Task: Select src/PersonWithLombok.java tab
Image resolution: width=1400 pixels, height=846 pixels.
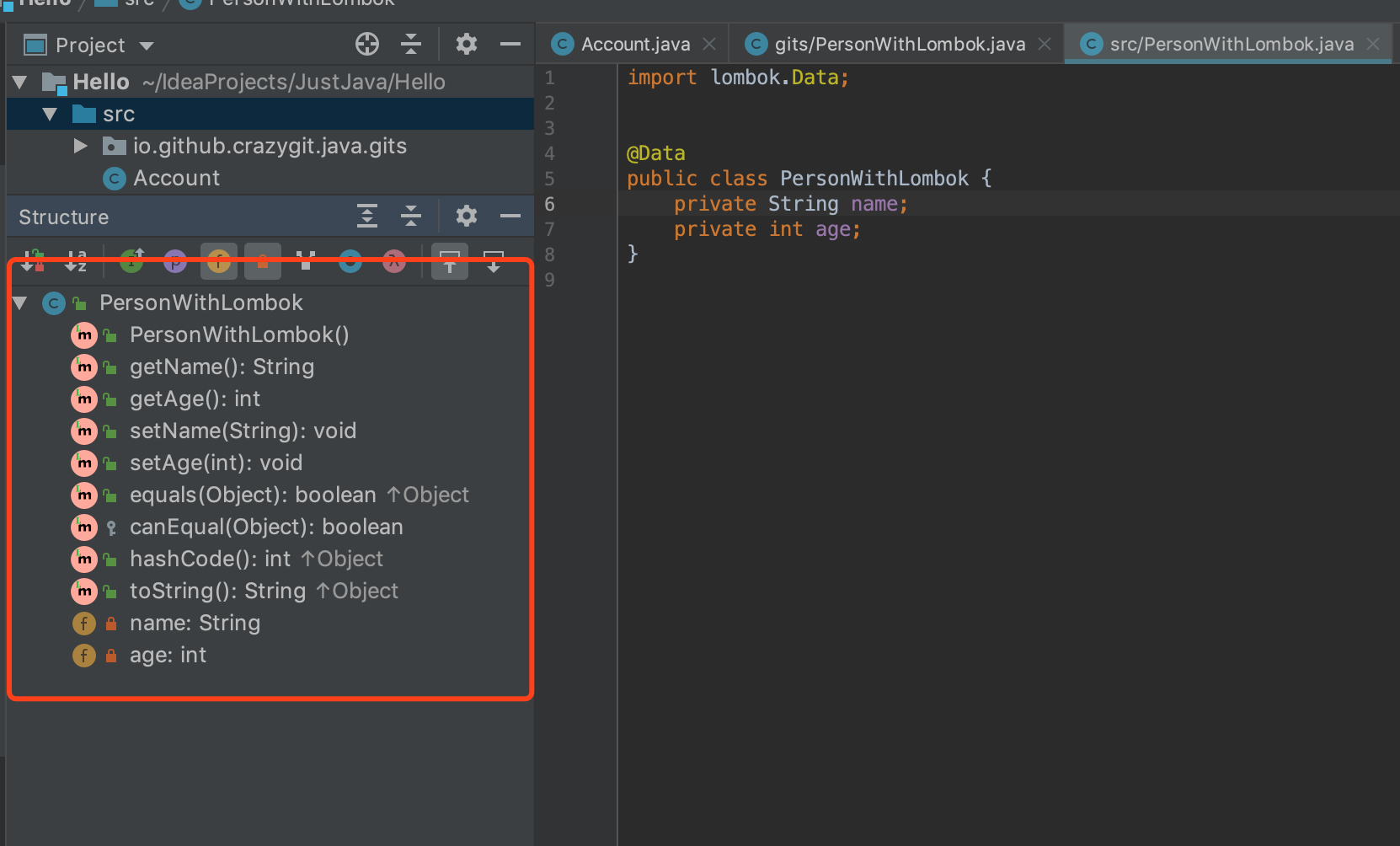Action: [x=1232, y=44]
